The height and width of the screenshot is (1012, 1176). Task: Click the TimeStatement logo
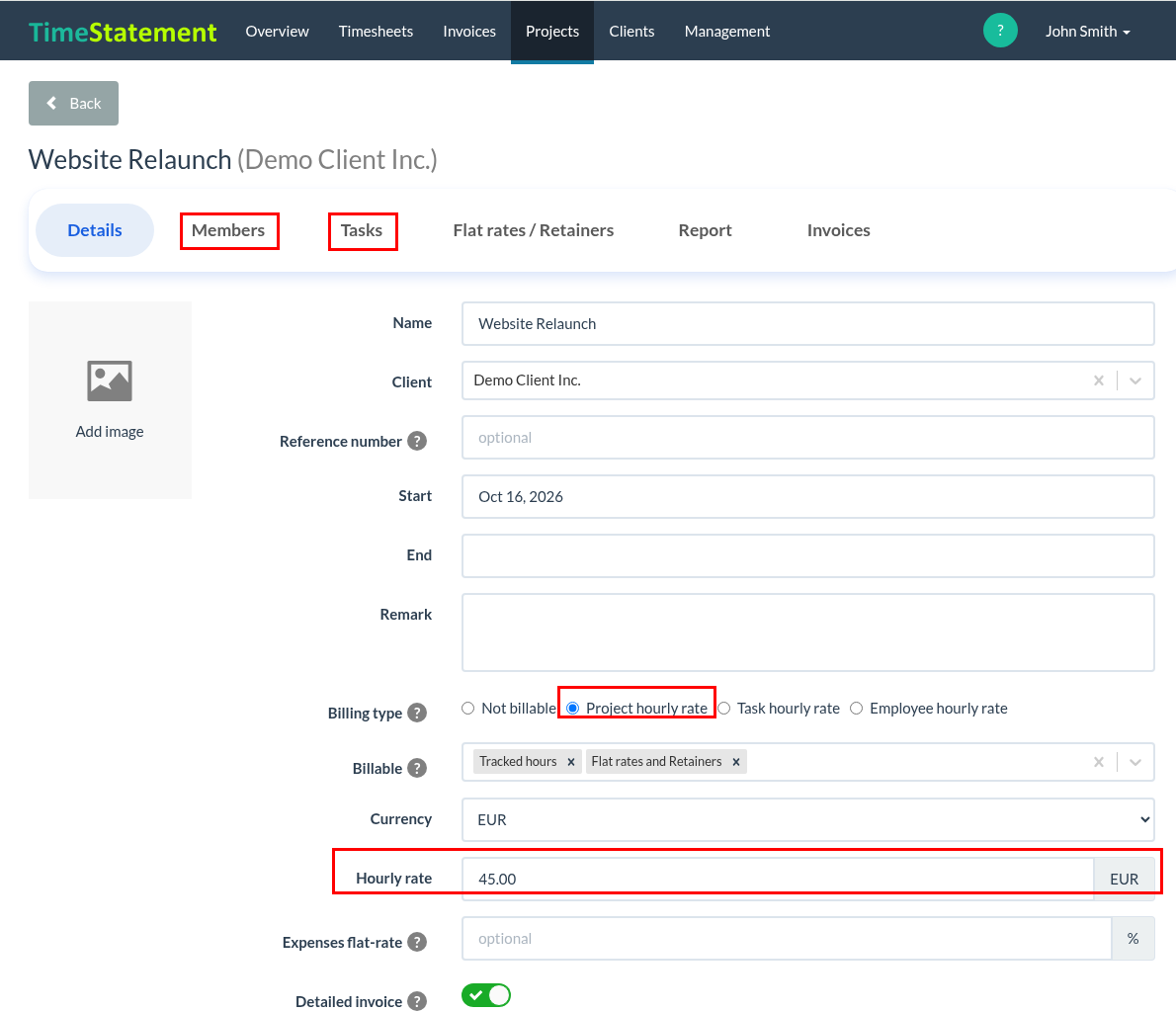click(x=123, y=32)
